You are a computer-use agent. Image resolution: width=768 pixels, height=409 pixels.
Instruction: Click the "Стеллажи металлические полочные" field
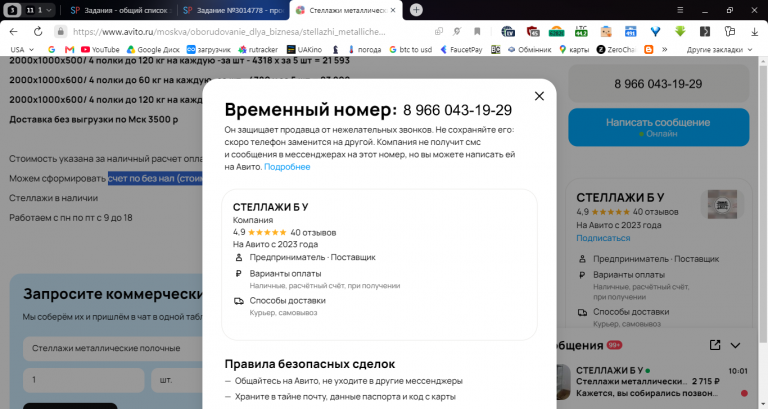click(113, 348)
